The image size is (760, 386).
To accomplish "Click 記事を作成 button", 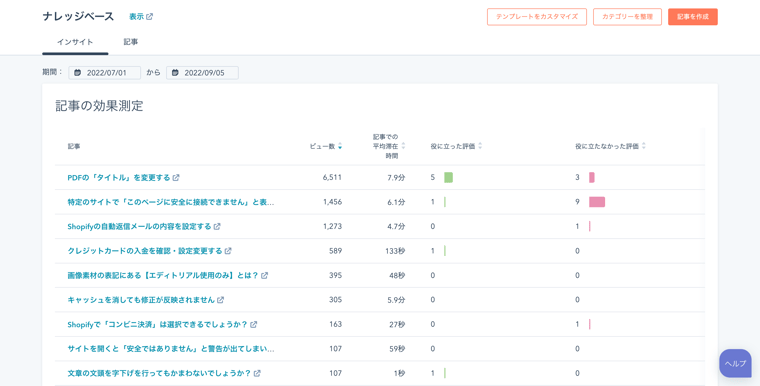I will 693,16.
